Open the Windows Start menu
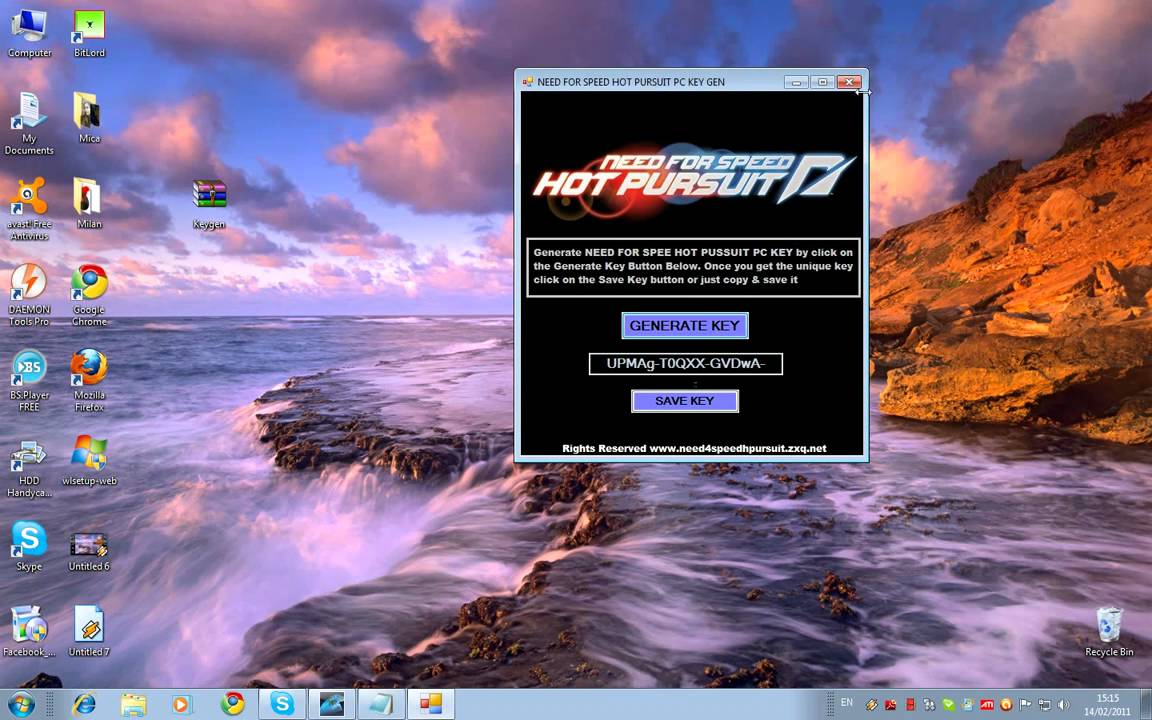Screen dimensions: 1152x720 [x=21, y=705]
